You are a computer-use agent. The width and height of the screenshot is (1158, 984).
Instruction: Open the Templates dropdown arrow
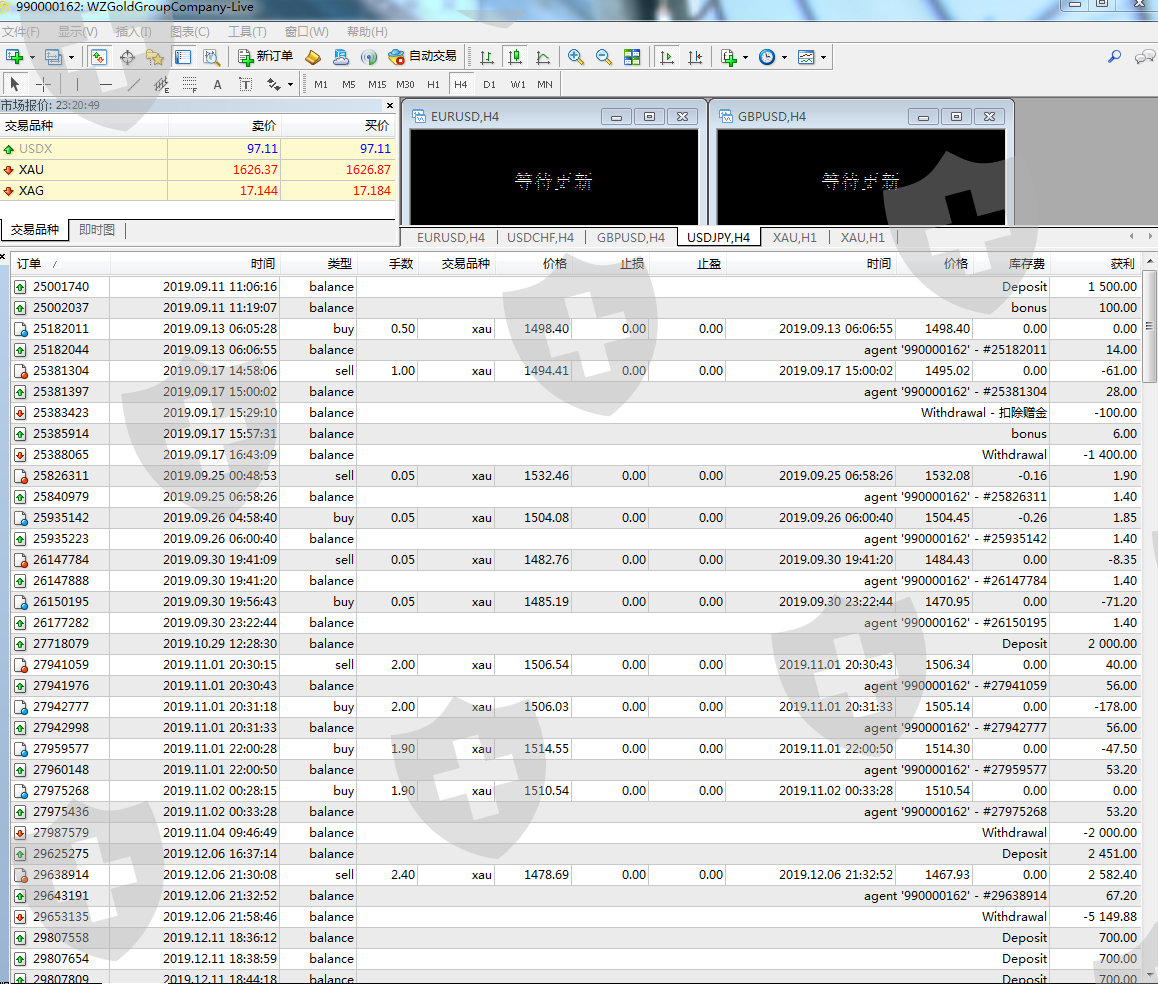click(x=824, y=58)
